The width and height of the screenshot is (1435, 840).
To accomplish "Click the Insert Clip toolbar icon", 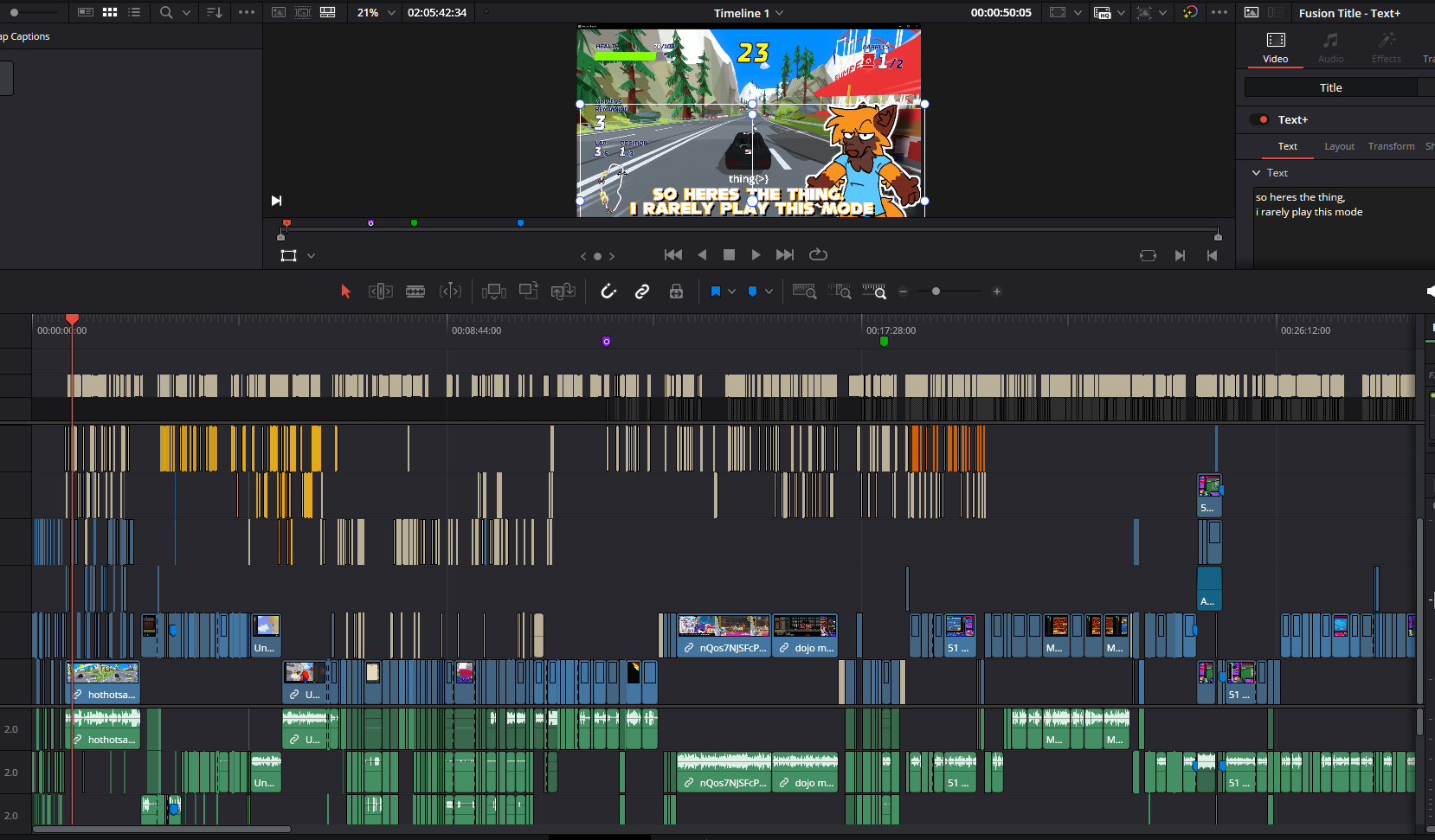I will pyautogui.click(x=493, y=292).
